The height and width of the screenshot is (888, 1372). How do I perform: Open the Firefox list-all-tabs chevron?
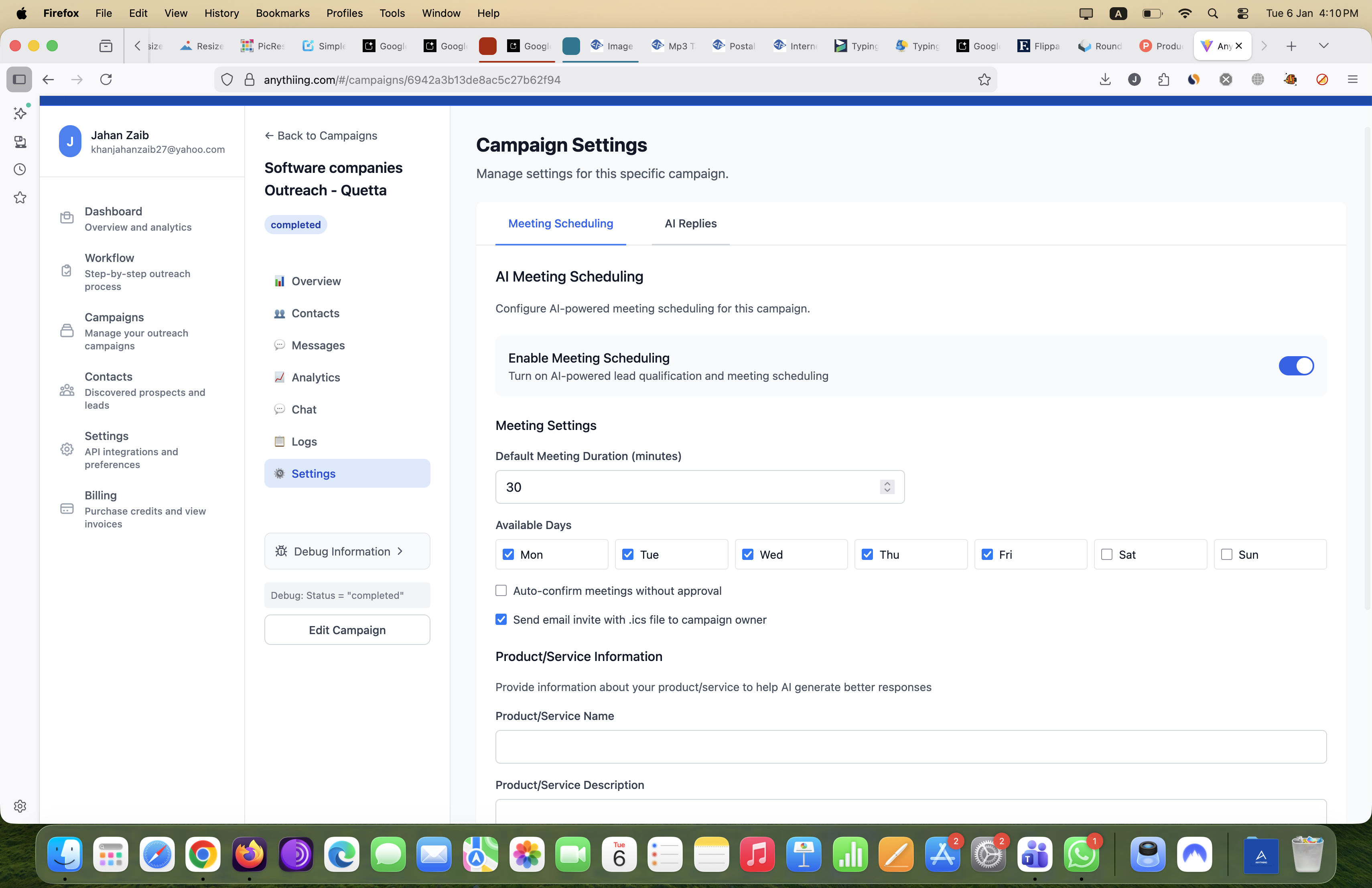[1323, 46]
